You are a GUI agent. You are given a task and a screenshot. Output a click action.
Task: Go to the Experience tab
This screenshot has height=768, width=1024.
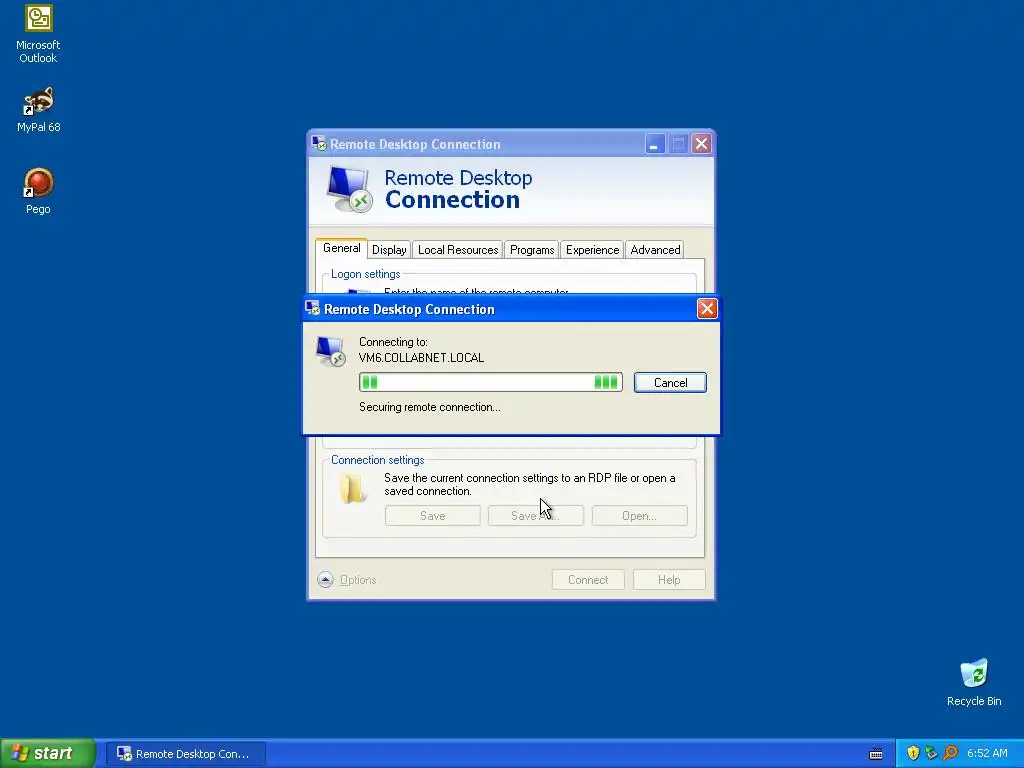592,249
